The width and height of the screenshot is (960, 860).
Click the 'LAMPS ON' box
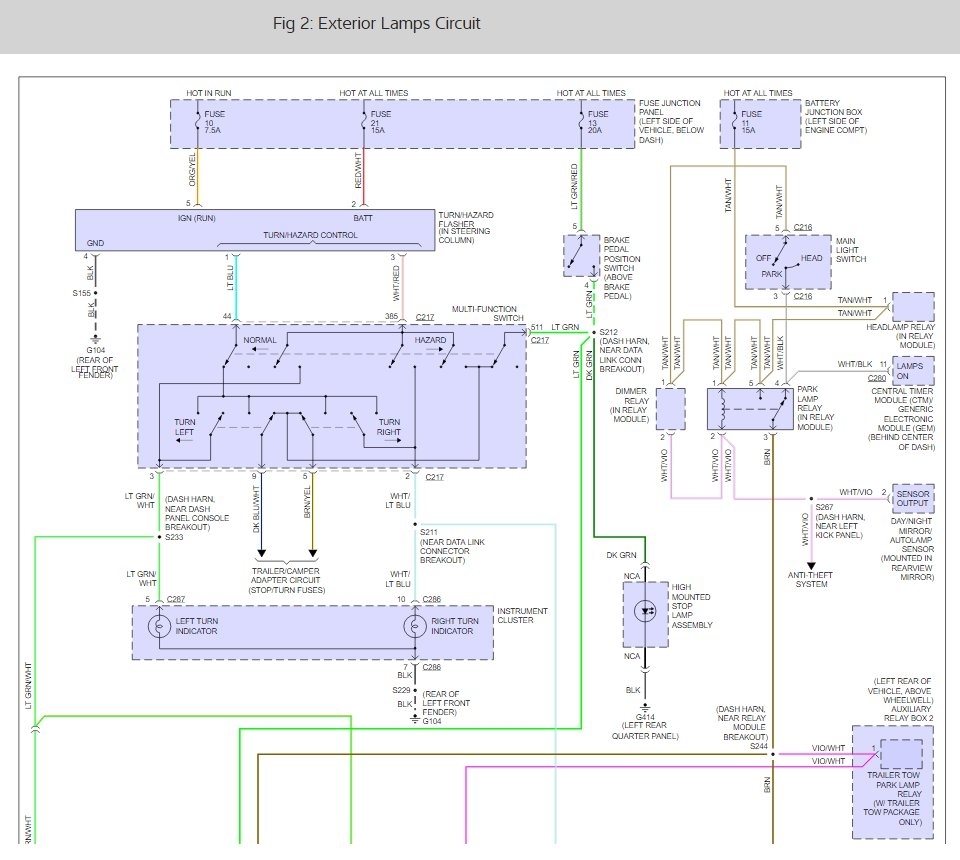913,370
